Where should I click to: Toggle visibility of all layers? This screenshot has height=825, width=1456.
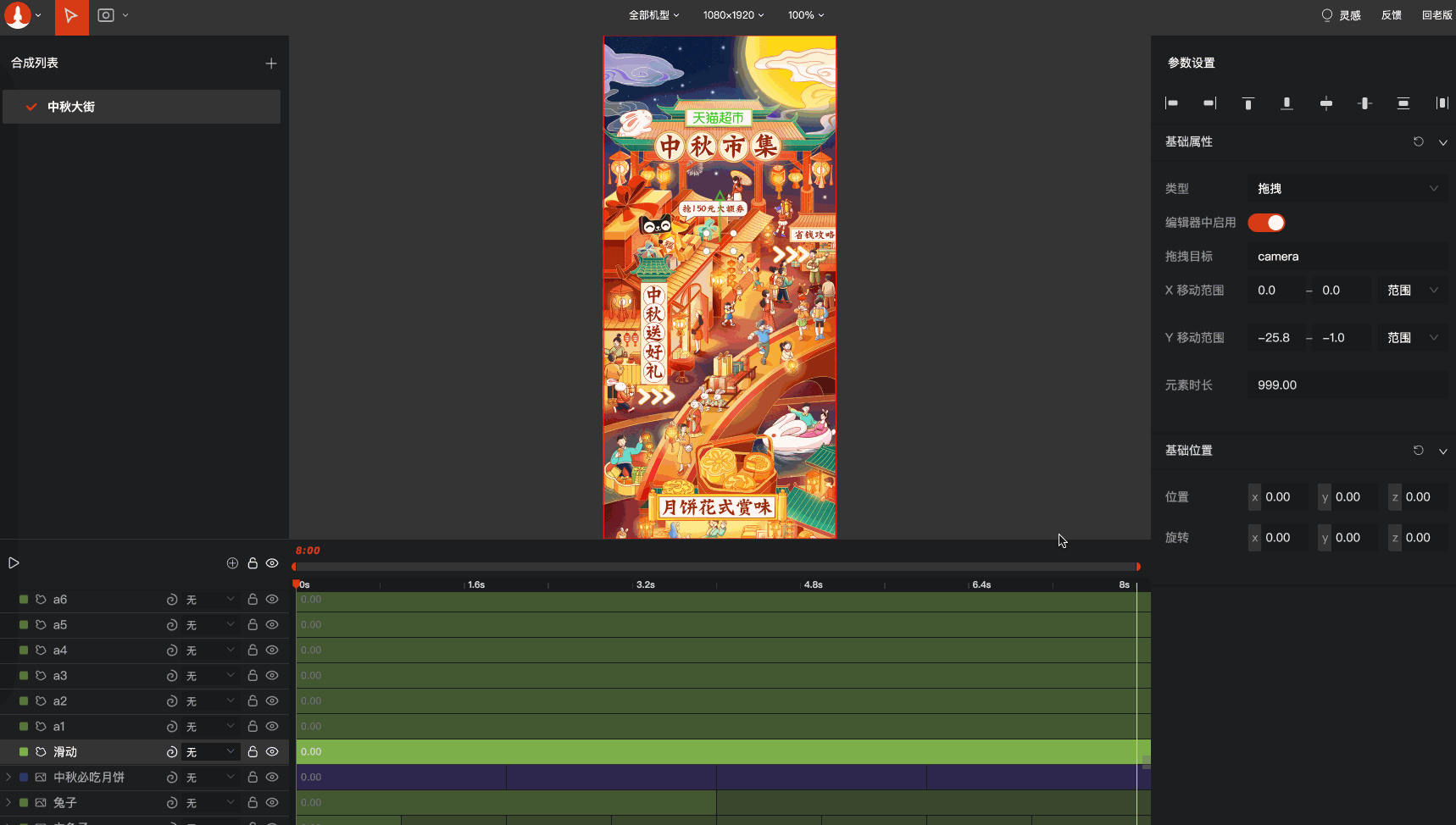click(272, 563)
